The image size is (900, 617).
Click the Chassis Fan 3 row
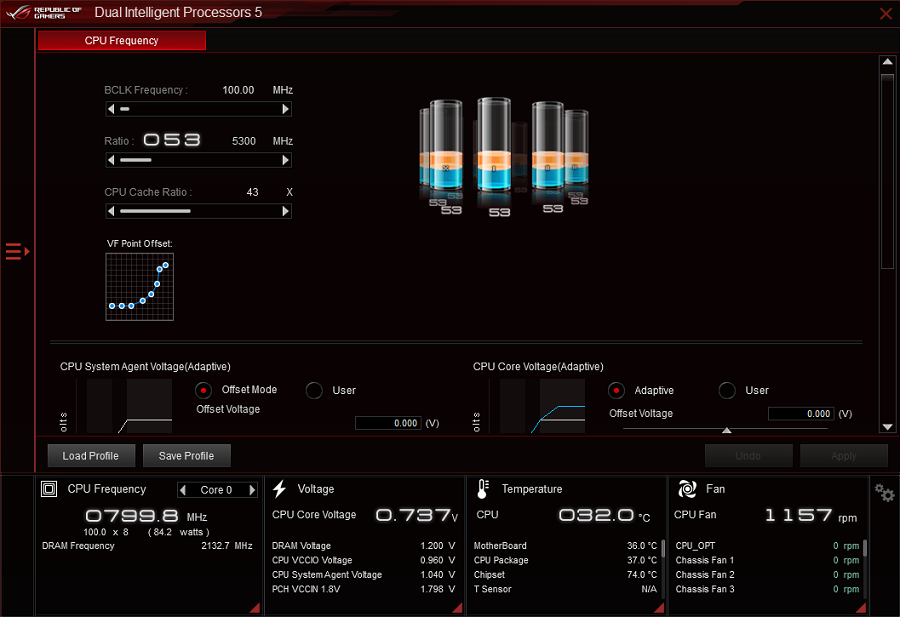pyautogui.click(x=767, y=589)
